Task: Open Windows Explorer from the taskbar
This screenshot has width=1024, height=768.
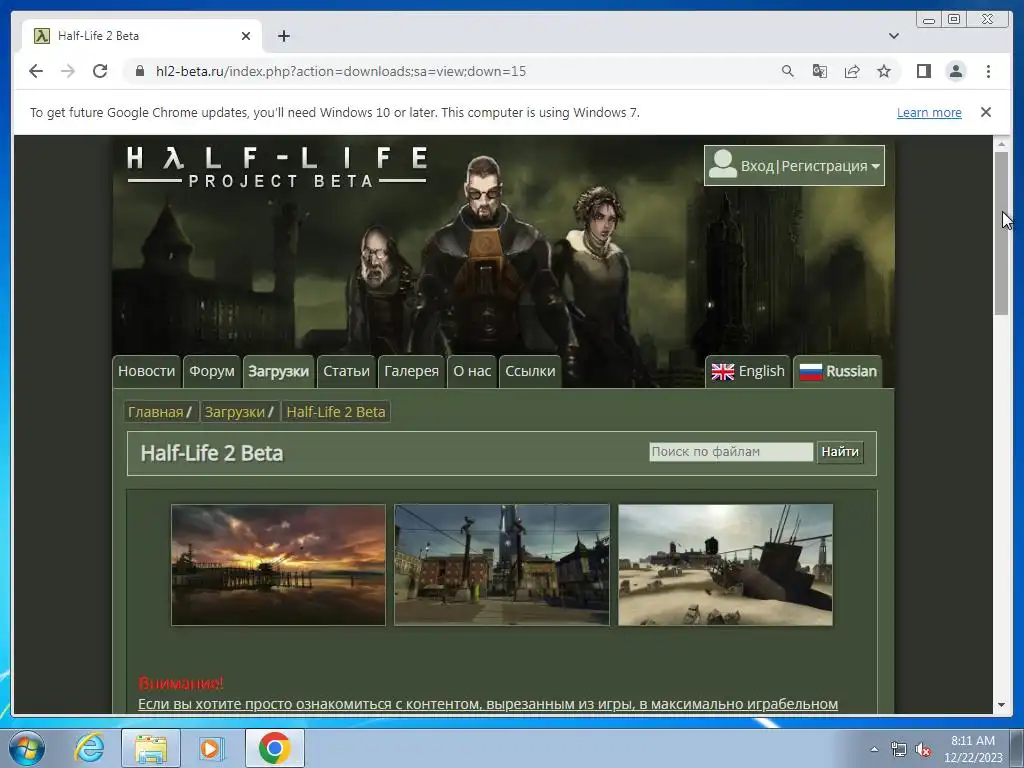Action: [150, 748]
